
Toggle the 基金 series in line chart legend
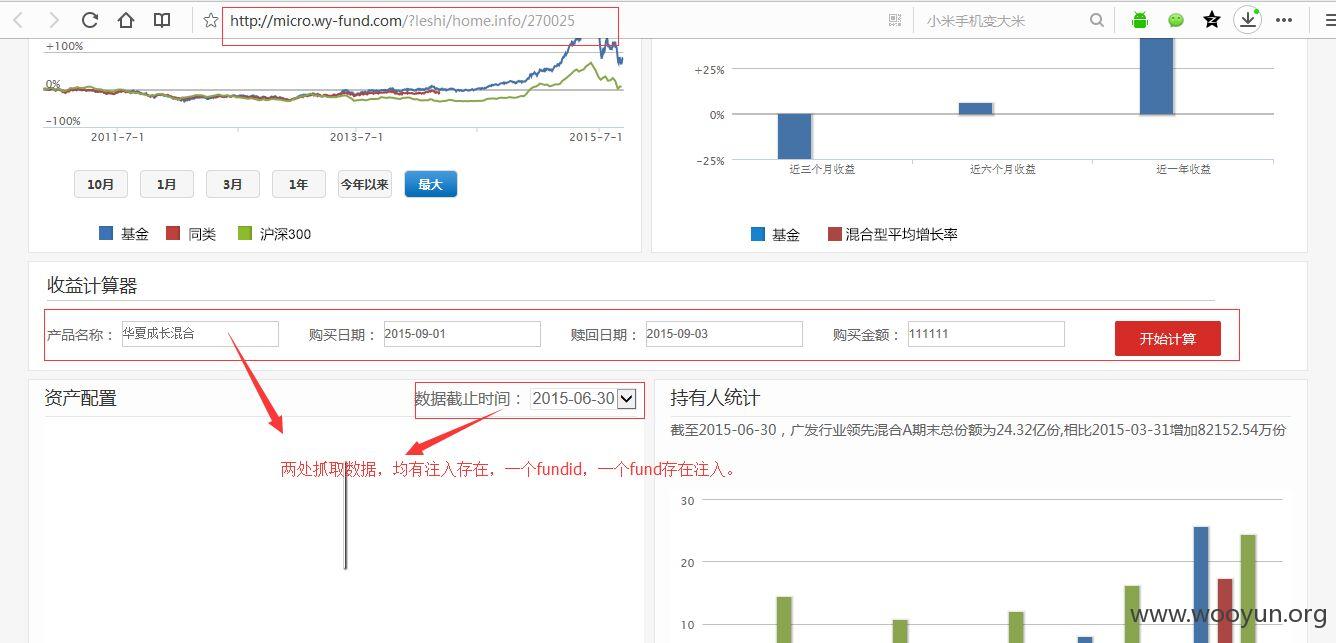tap(124, 234)
